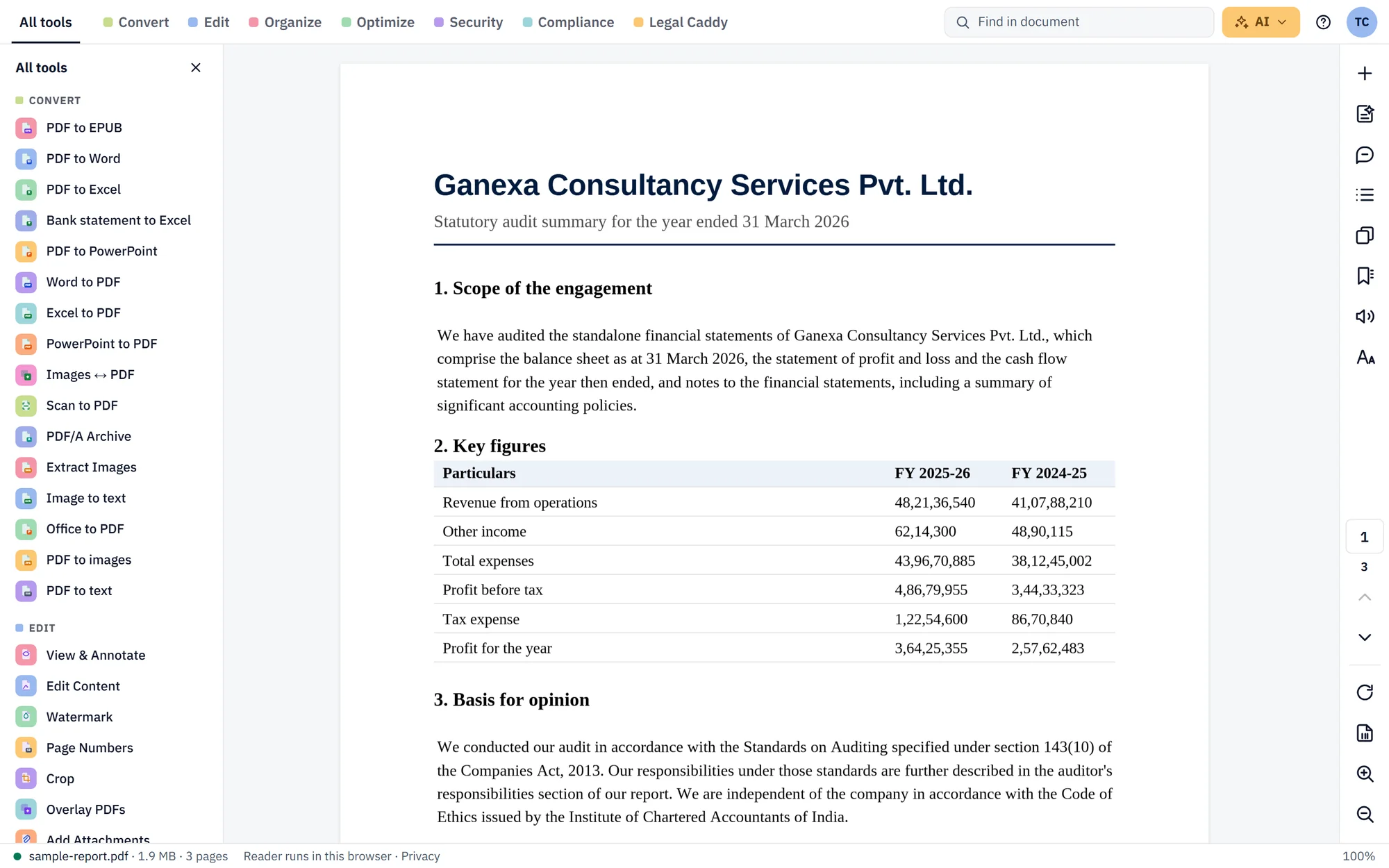Open Bank statement to Excel tool
The height and width of the screenshot is (868, 1389).
(x=104, y=220)
